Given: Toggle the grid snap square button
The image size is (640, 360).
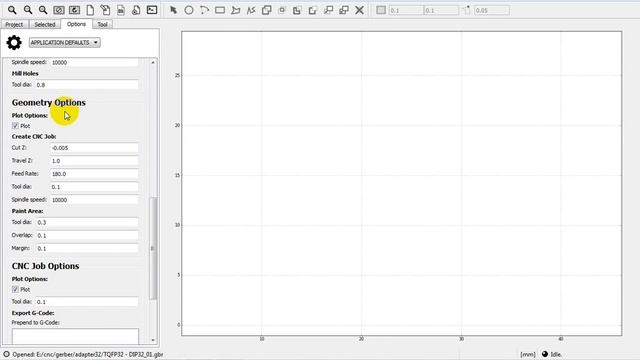Looking at the screenshot, I should pos(381,10).
